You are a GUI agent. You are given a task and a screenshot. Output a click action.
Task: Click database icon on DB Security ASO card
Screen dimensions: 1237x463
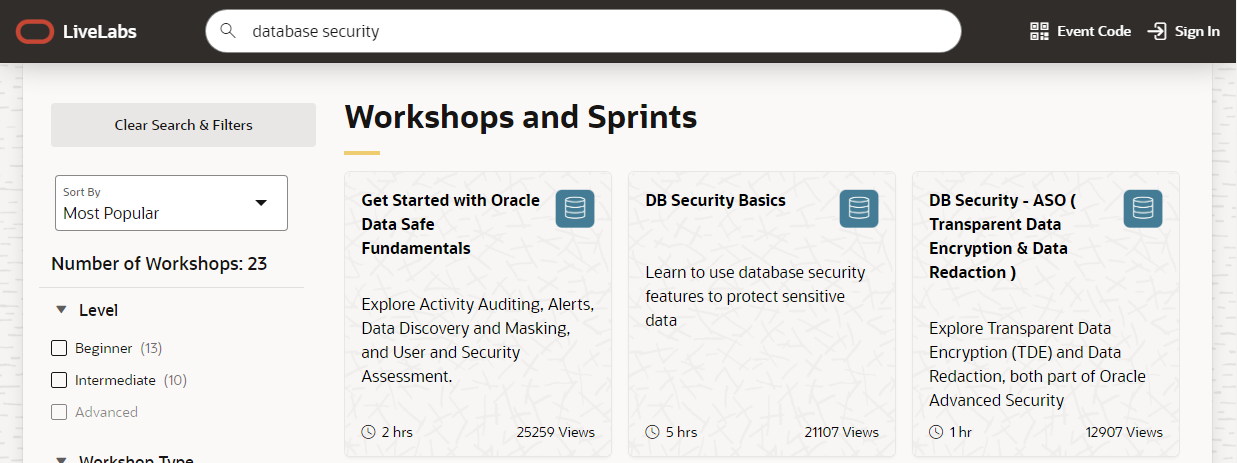click(x=1143, y=209)
